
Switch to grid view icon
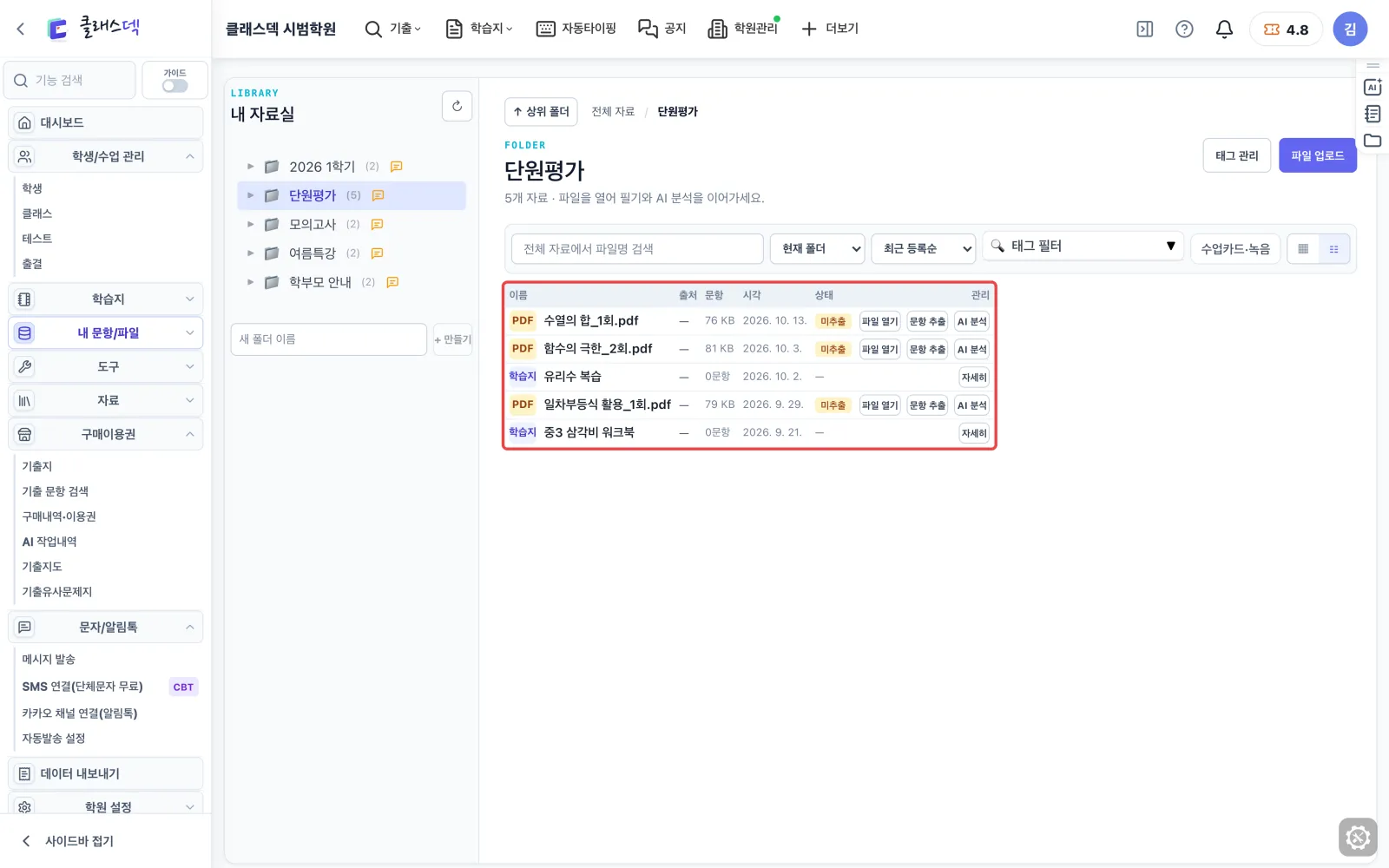click(1303, 249)
